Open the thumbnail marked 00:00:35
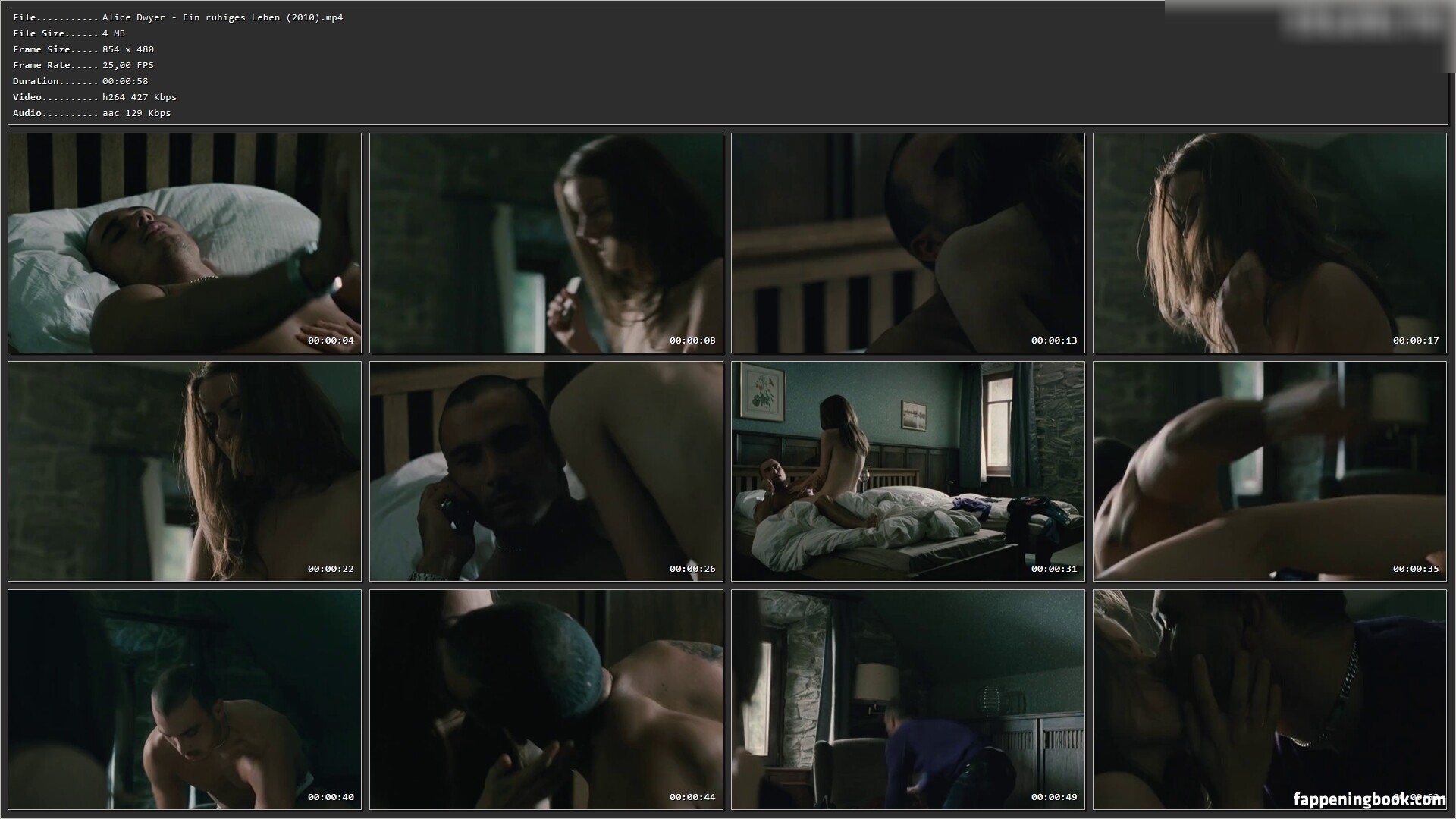Image resolution: width=1456 pixels, height=819 pixels. point(1269,471)
